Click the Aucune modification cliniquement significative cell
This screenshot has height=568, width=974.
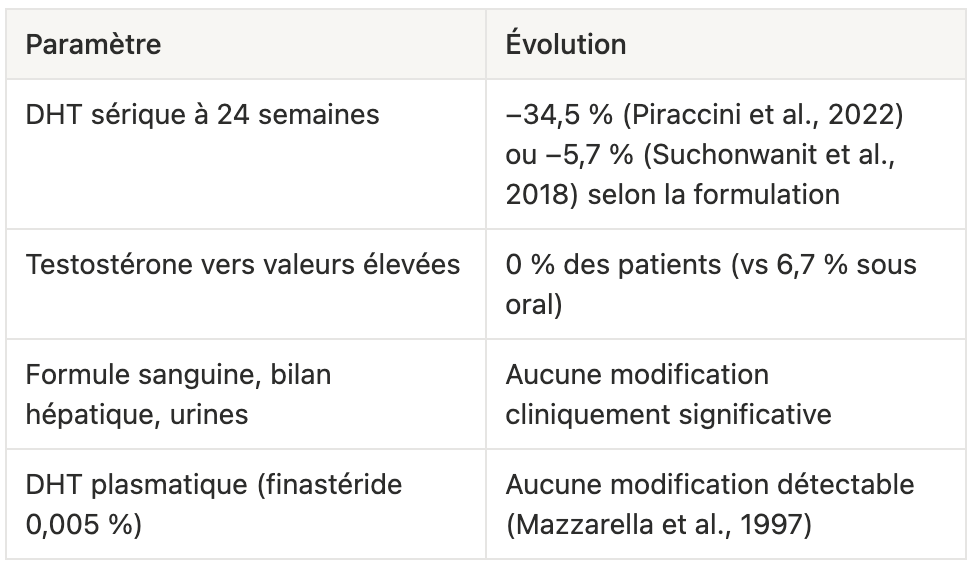pos(726,394)
